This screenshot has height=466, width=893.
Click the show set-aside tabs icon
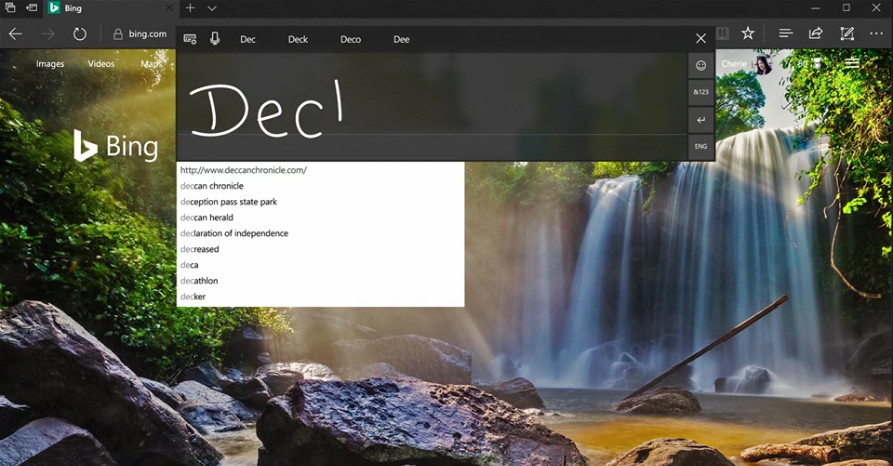[10, 7]
